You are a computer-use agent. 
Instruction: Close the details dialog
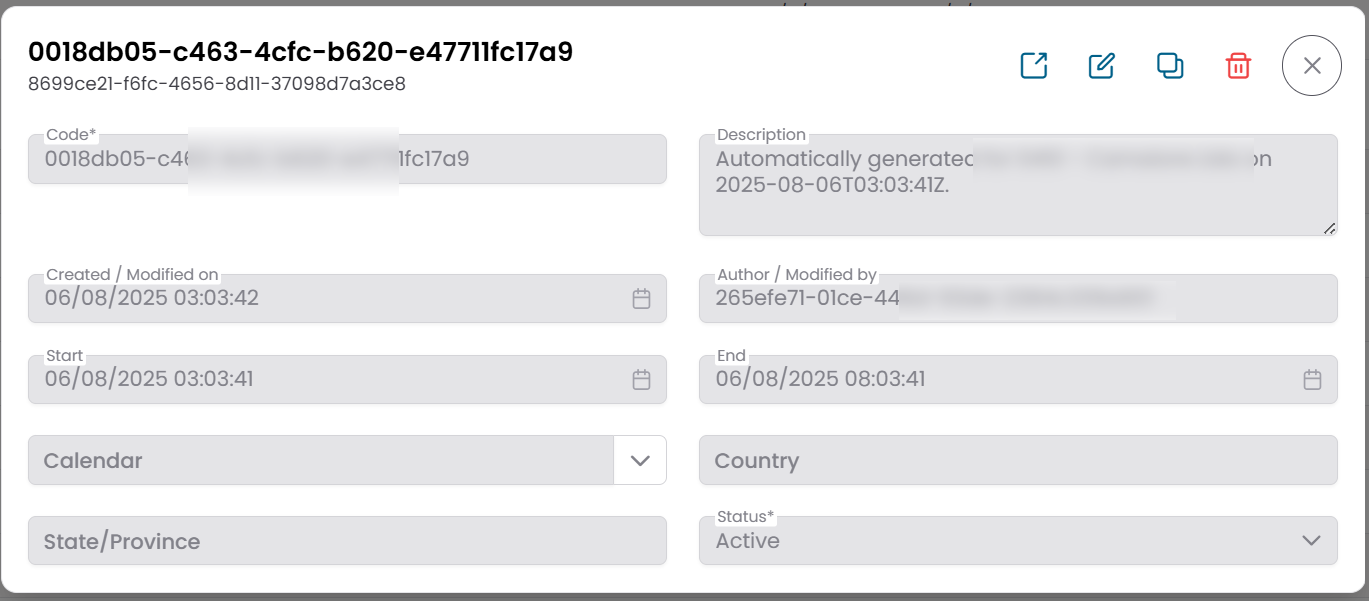click(x=1311, y=66)
